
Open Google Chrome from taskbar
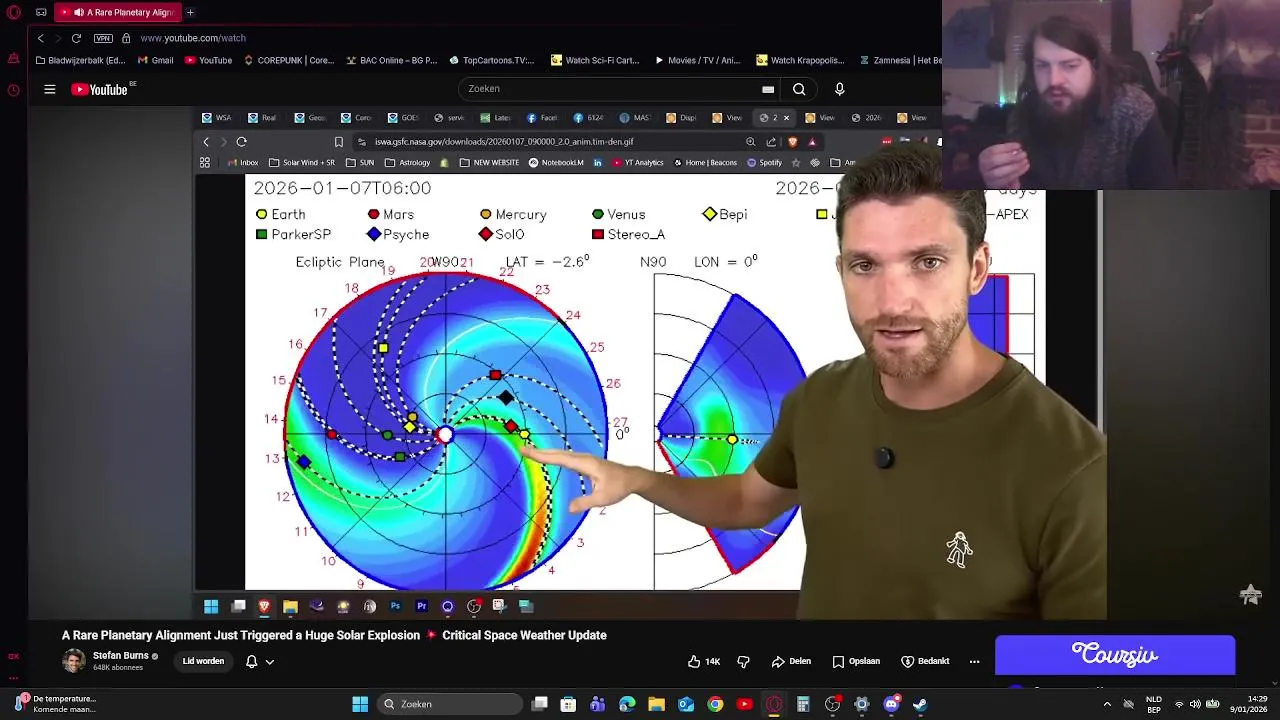715,704
